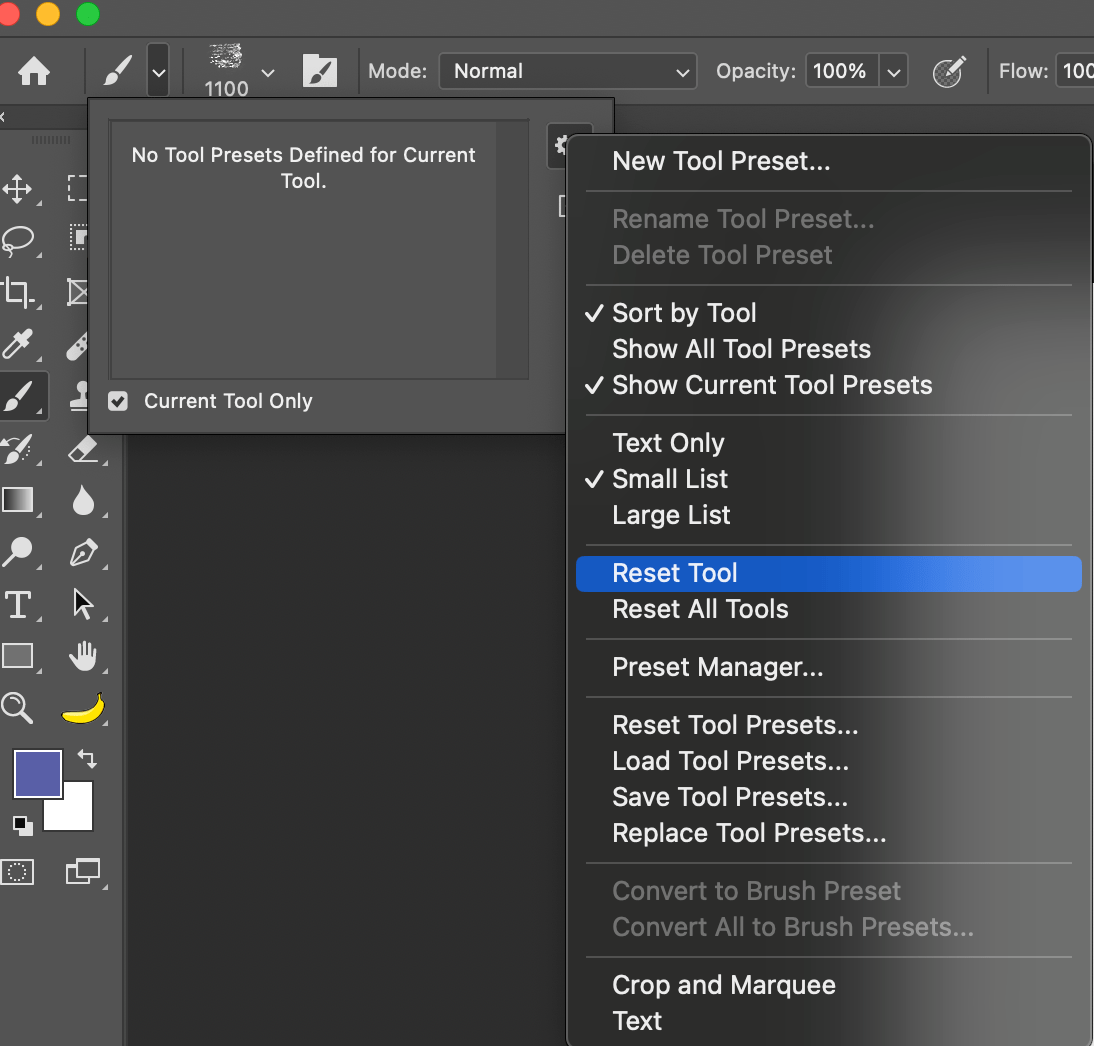This screenshot has width=1094, height=1046.
Task: Select the Zoom tool
Action: click(x=18, y=708)
